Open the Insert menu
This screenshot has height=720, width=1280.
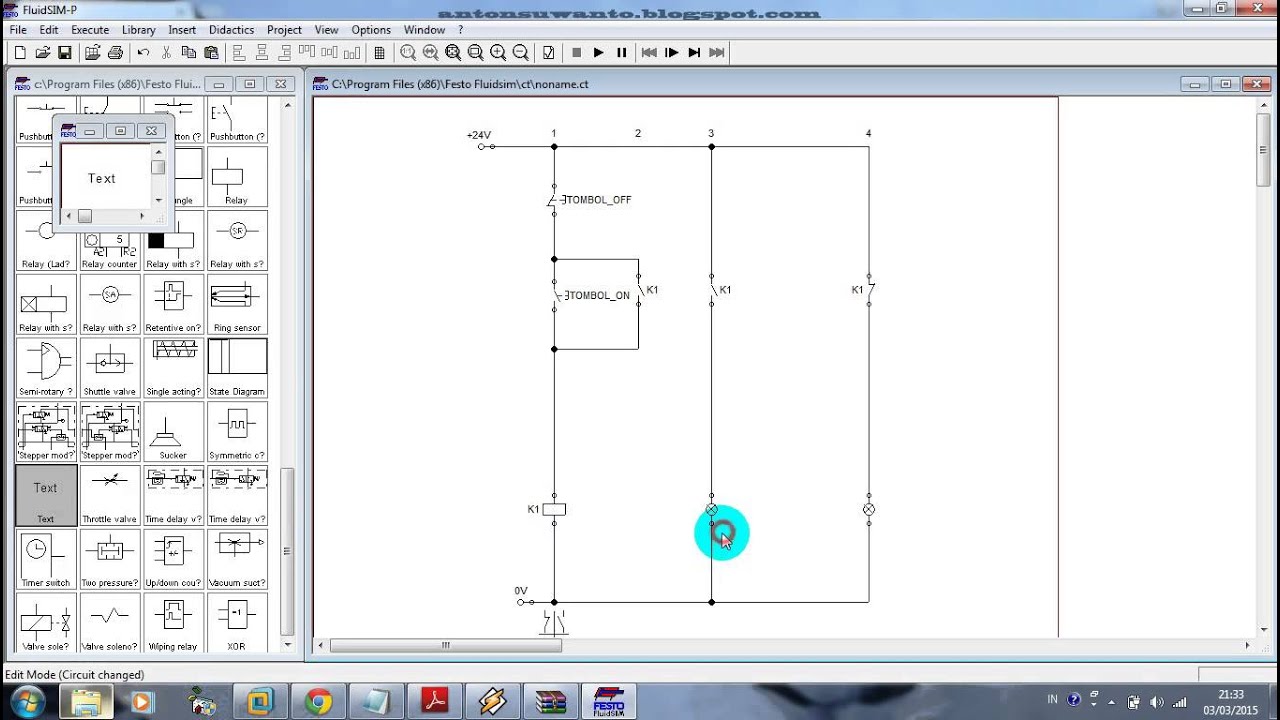click(182, 30)
